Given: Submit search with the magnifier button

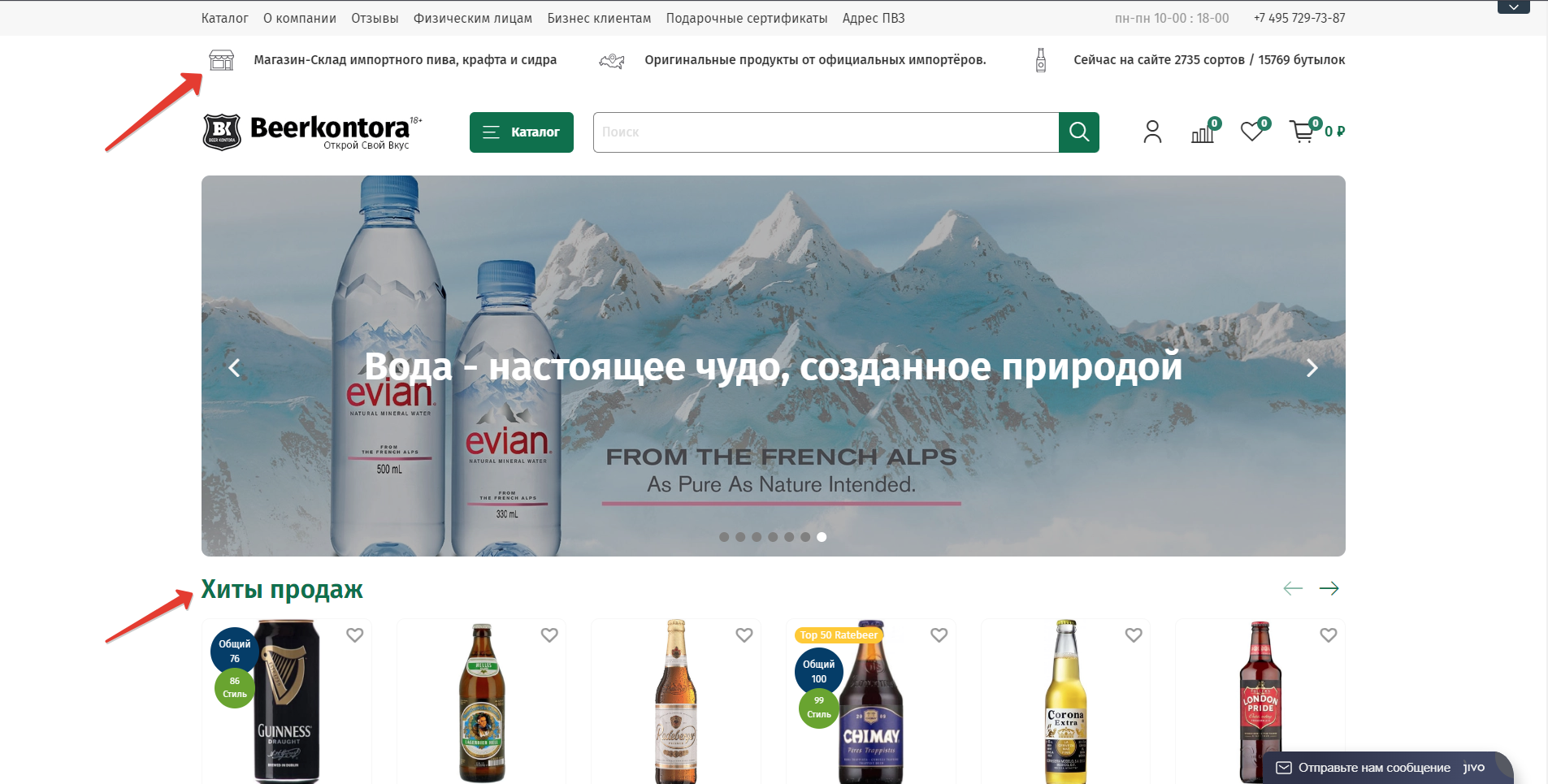Looking at the screenshot, I should pyautogui.click(x=1079, y=132).
